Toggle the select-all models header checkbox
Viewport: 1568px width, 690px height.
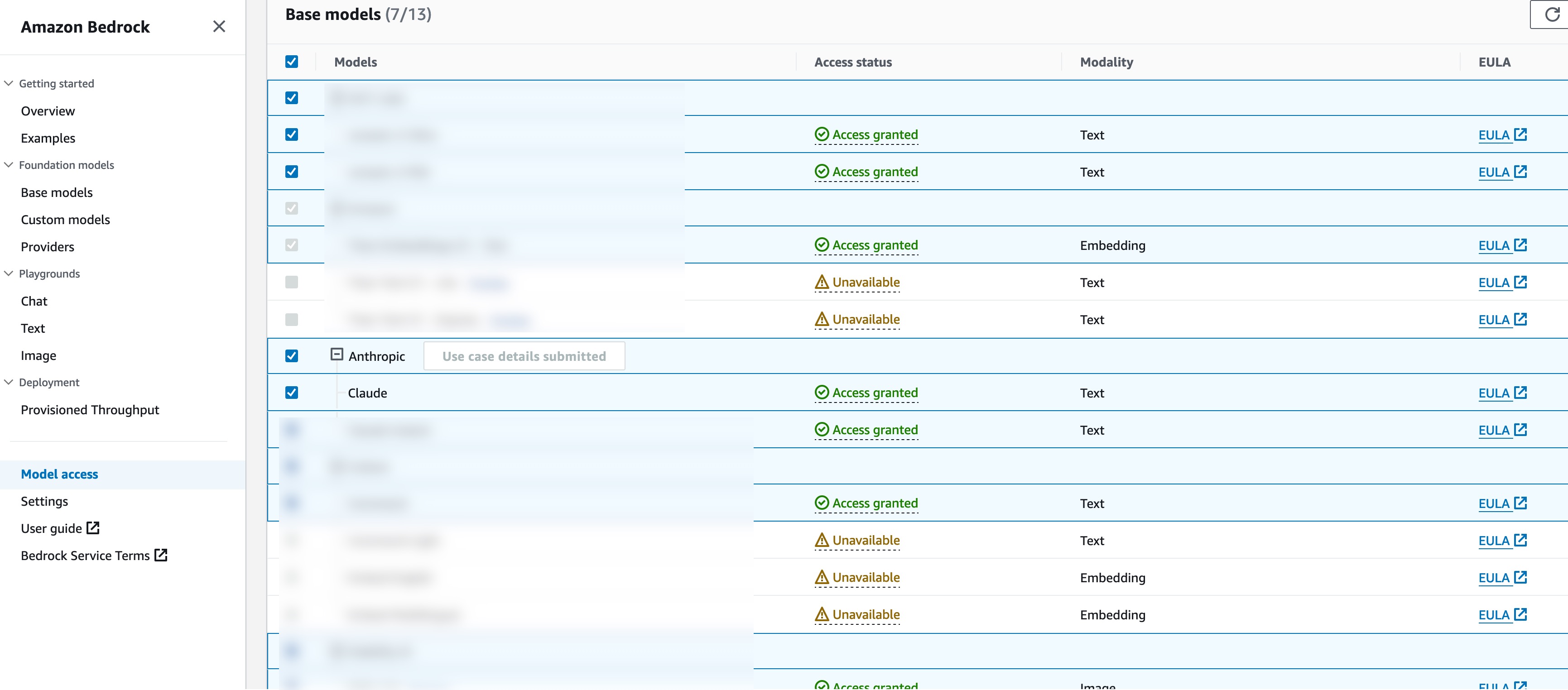292,62
